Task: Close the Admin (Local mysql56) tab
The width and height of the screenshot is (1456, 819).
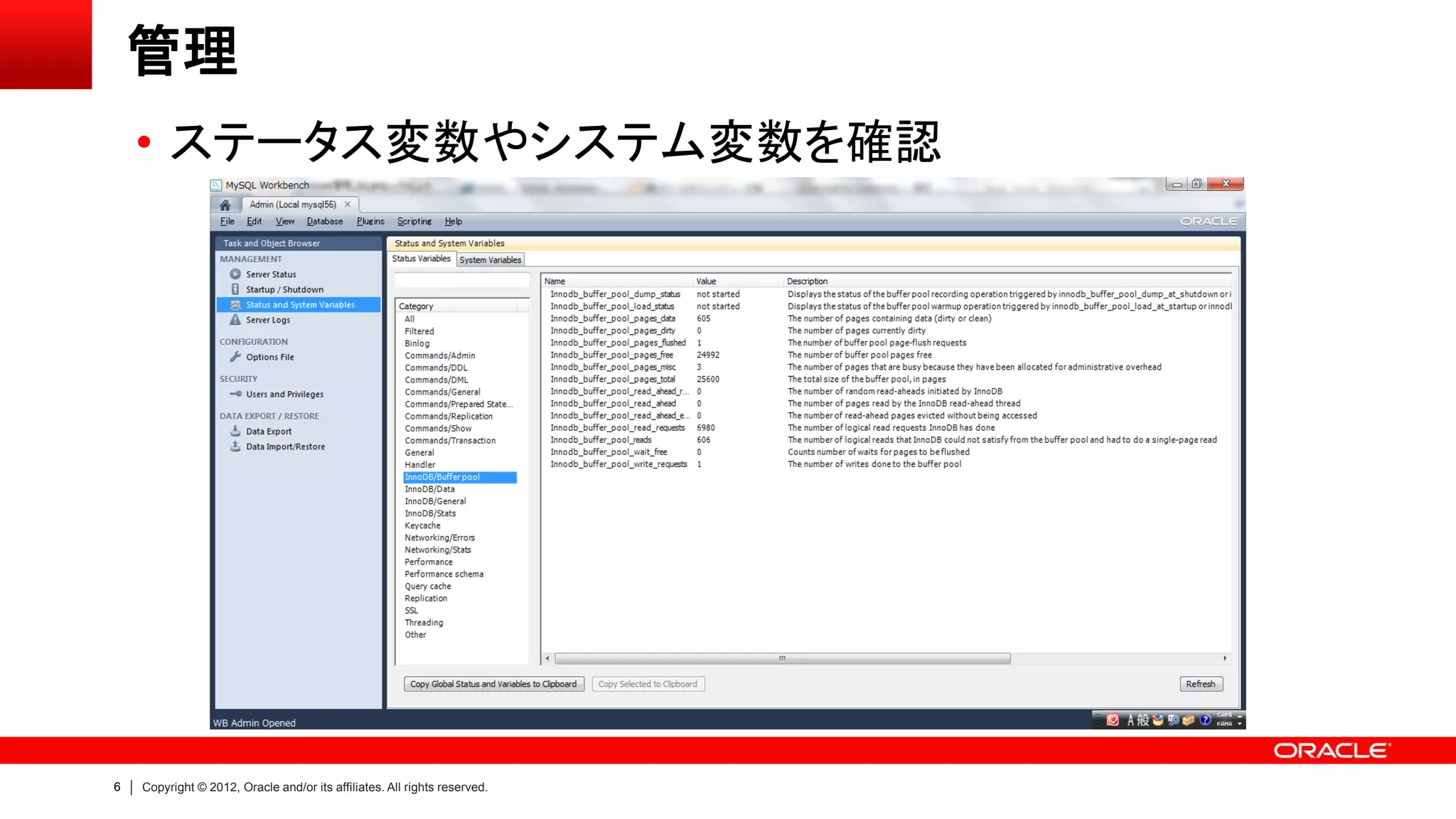Action: 348,204
